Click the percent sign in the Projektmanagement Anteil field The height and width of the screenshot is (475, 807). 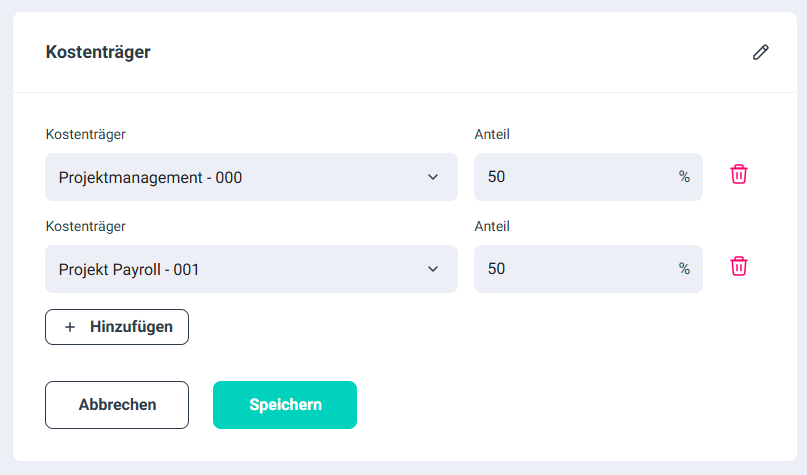684,177
